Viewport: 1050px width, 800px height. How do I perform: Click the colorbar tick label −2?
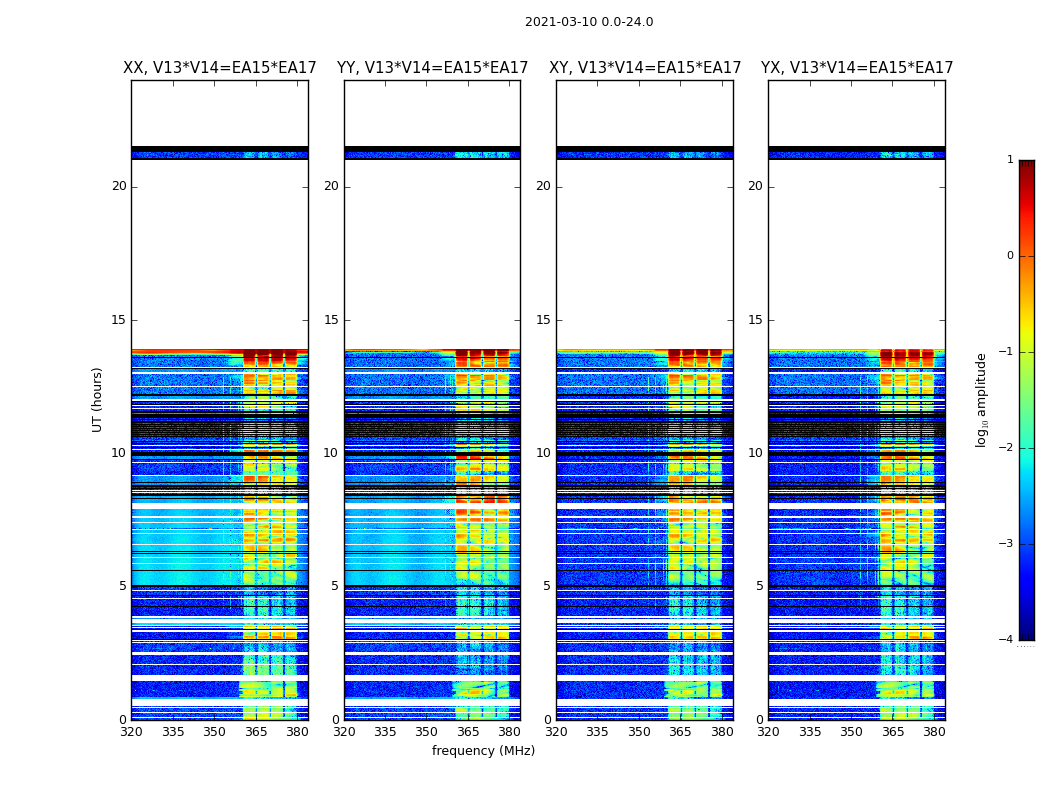coord(1006,448)
